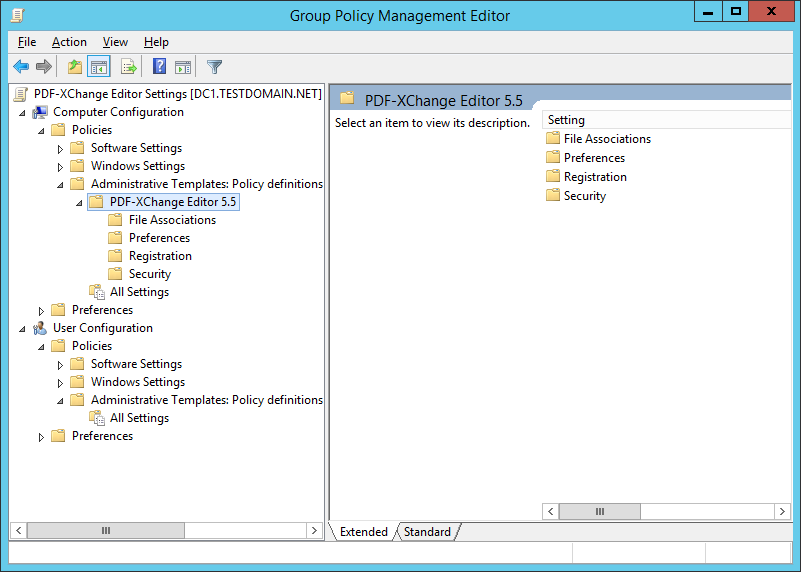Expand Software Settings under User Configuration
Viewport: 801px width, 572px height.
coord(60,365)
